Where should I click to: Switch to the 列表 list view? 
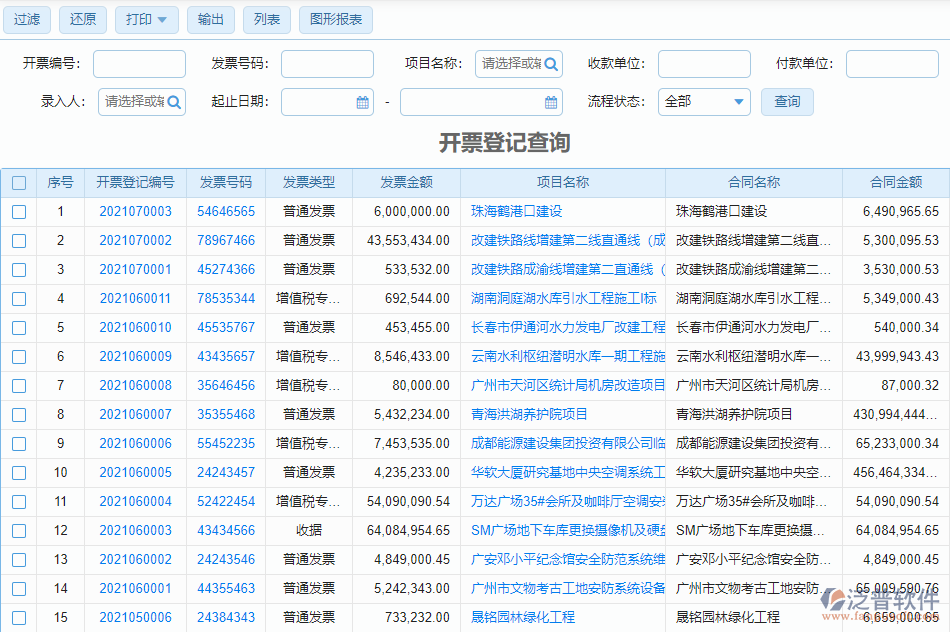tap(266, 19)
